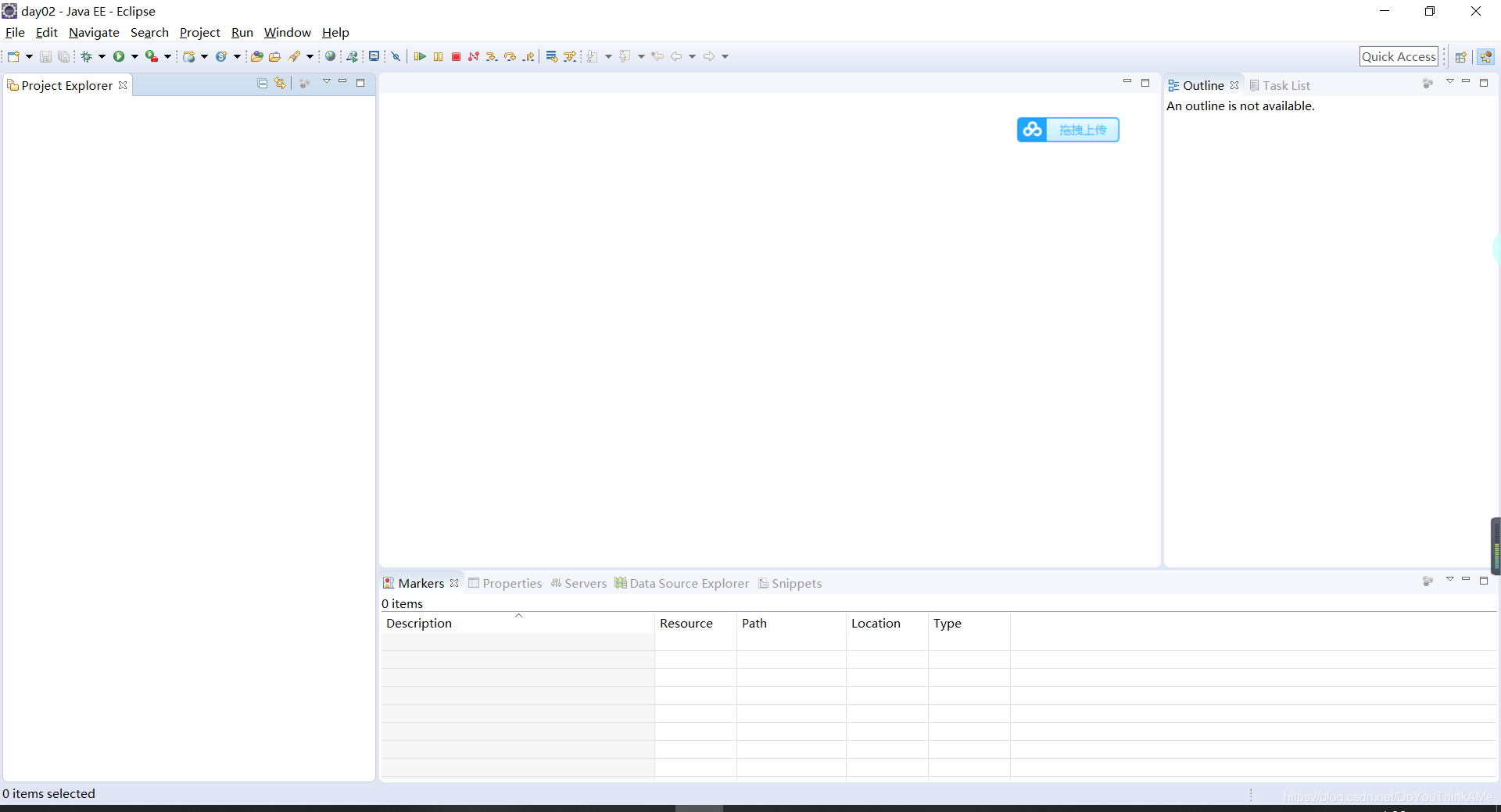
Task: Click Last Edit Location icon
Action: coord(657,56)
